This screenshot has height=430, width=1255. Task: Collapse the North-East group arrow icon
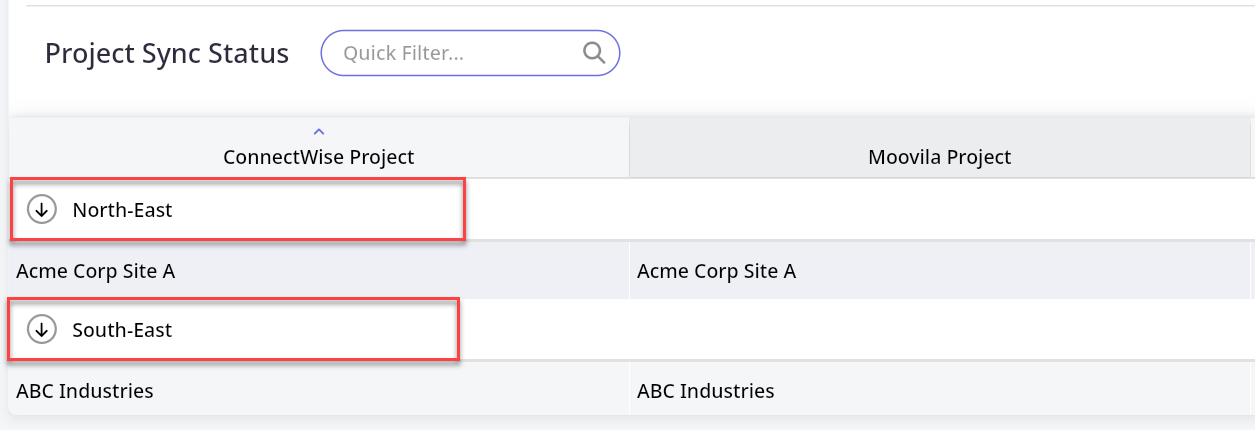pos(41,210)
